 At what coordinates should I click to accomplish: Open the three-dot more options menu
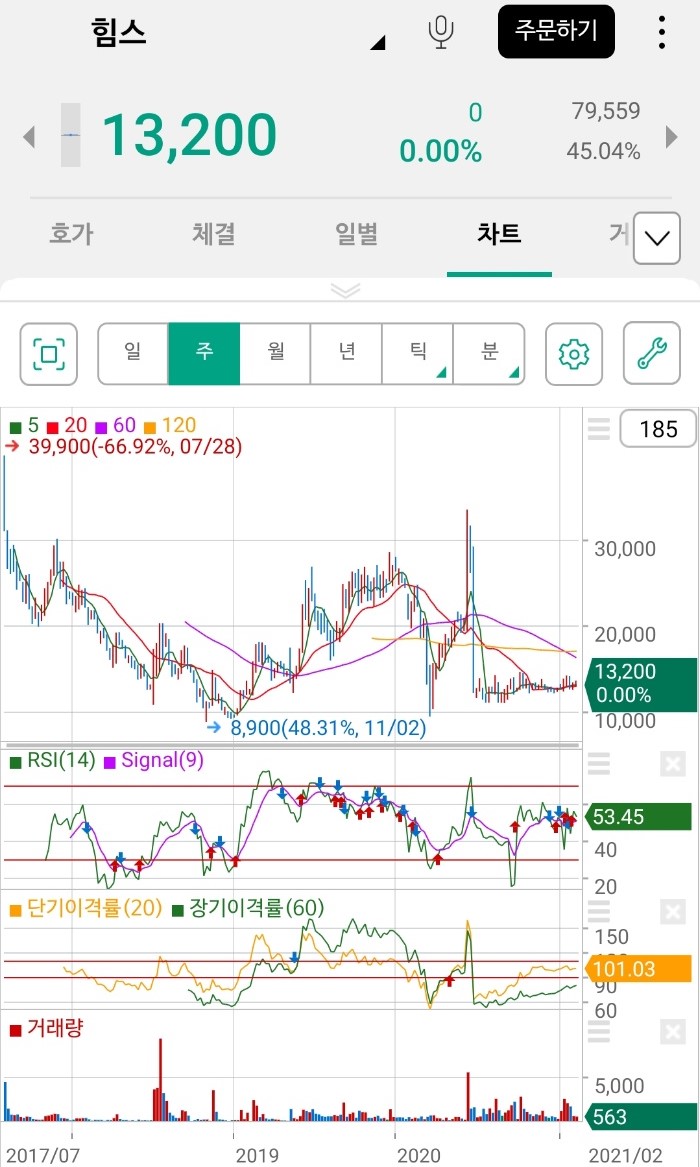pyautogui.click(x=661, y=33)
